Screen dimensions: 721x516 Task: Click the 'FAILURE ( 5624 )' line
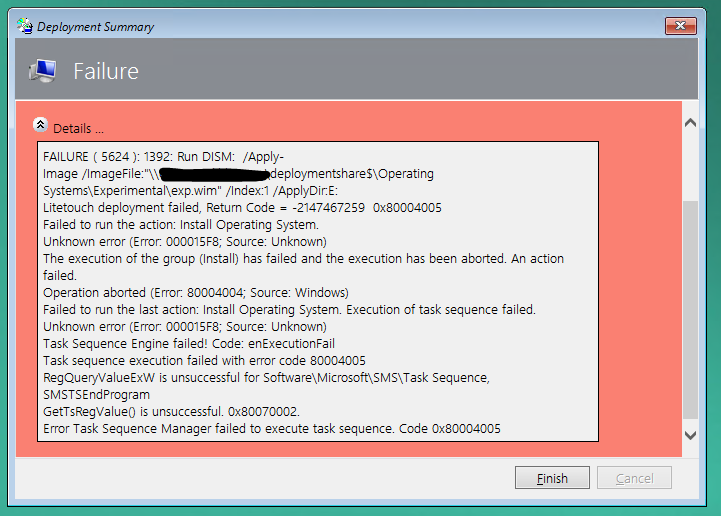point(163,157)
